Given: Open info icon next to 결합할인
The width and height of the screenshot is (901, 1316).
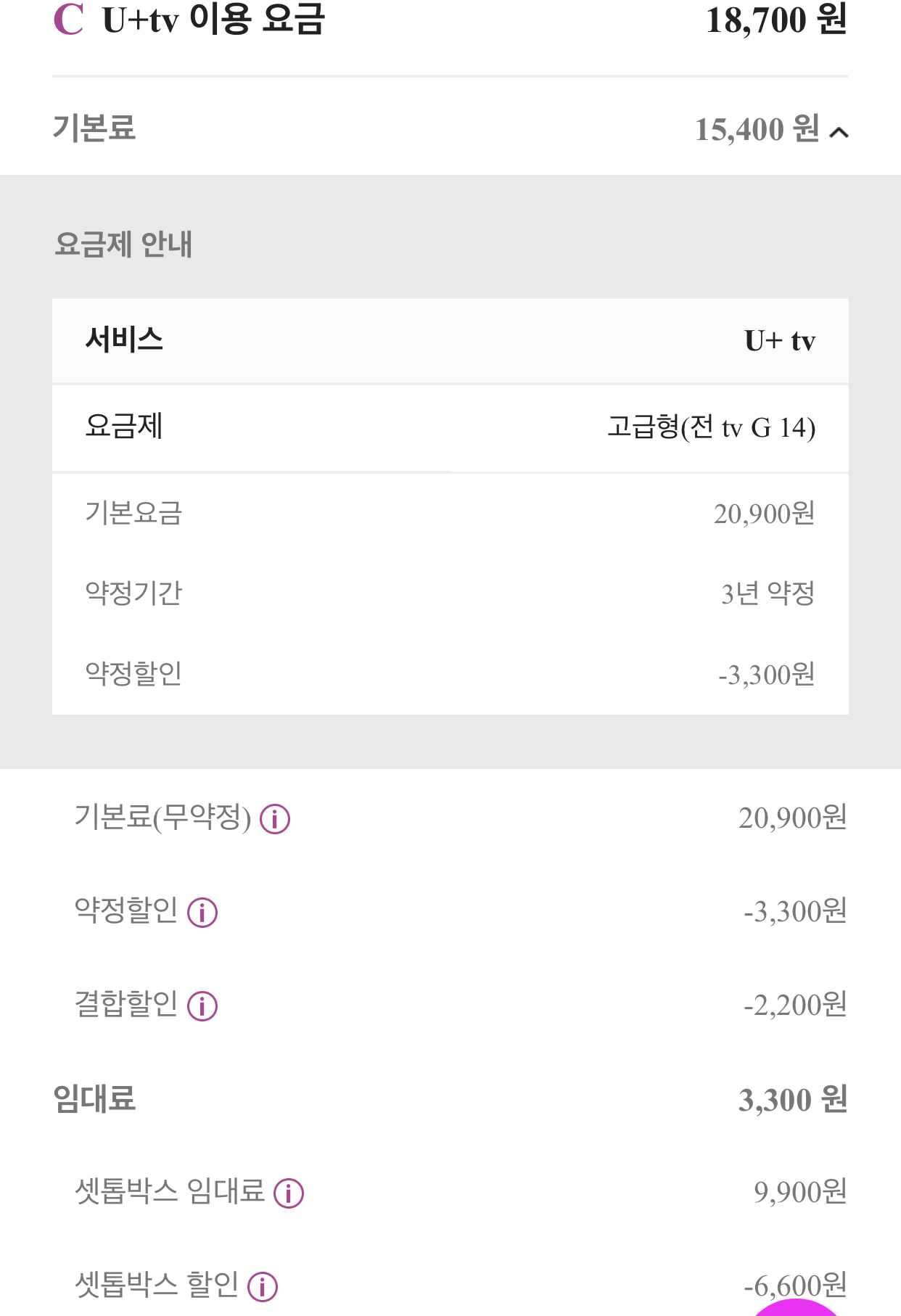Looking at the screenshot, I should pos(202,1006).
